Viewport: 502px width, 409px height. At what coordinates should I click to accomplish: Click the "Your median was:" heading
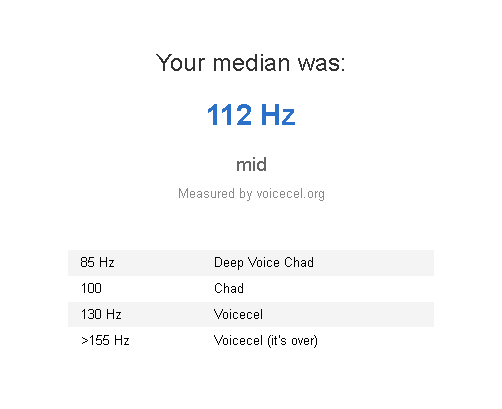tap(251, 63)
